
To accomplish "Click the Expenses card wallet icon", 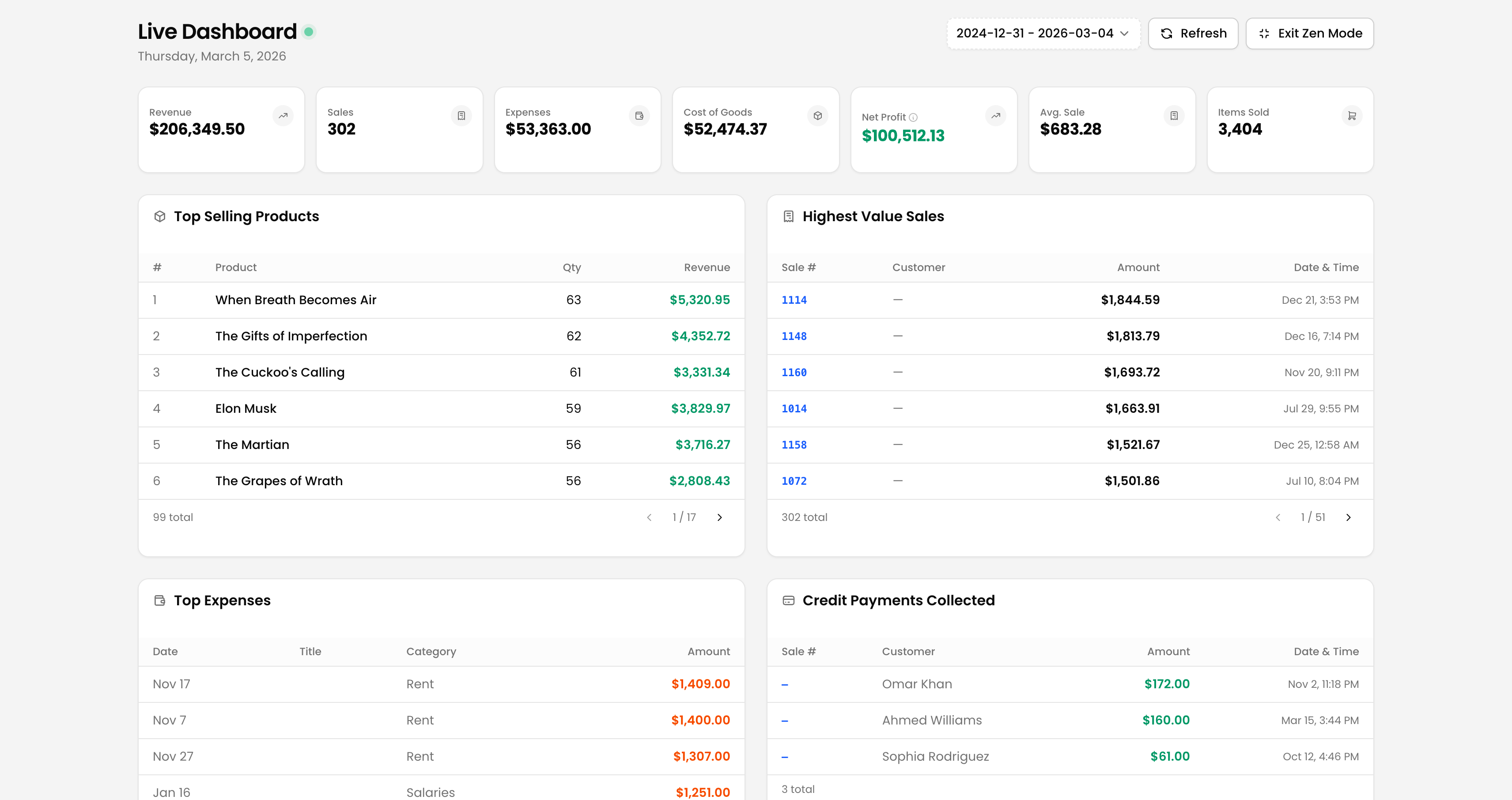I will 639,116.
